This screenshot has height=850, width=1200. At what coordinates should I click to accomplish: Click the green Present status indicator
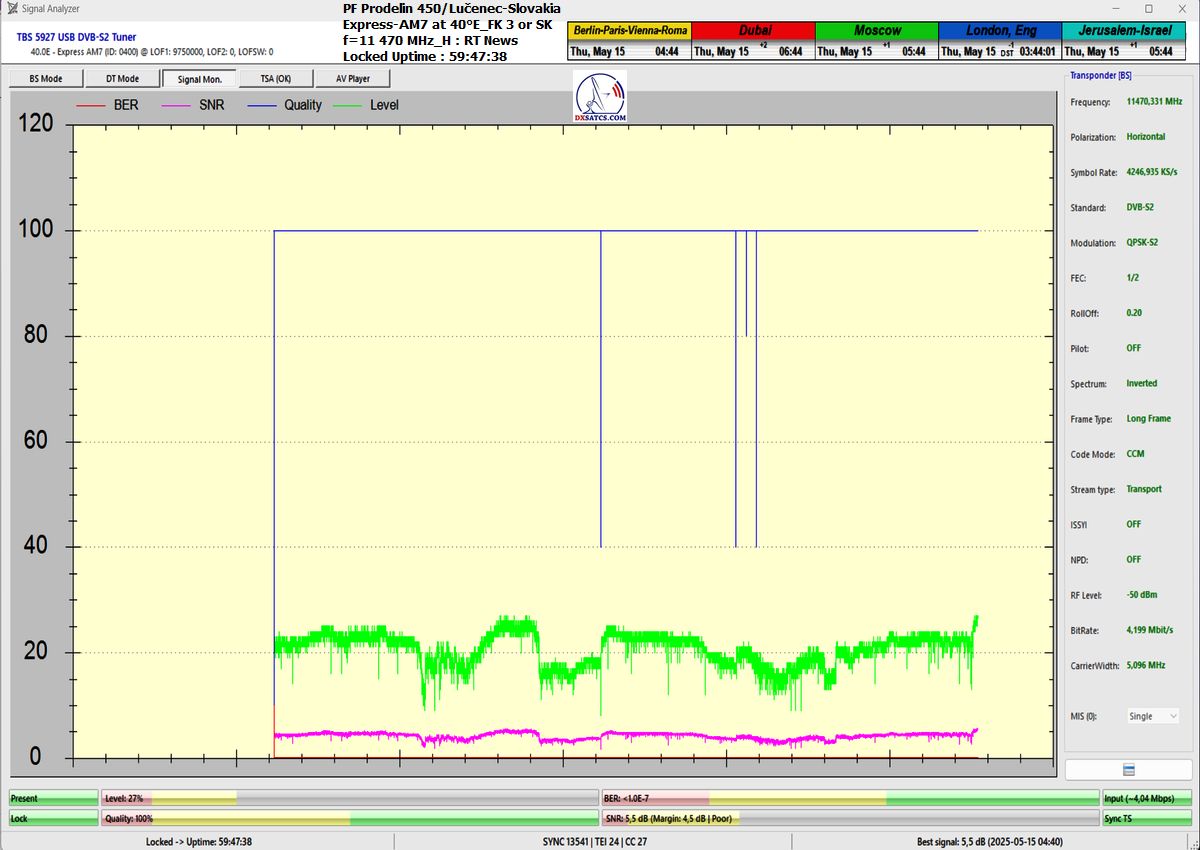click(x=52, y=799)
